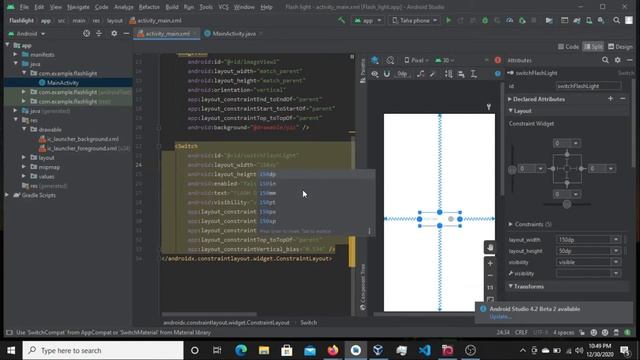
Task: Open the Refactor menu
Action: point(149,7)
